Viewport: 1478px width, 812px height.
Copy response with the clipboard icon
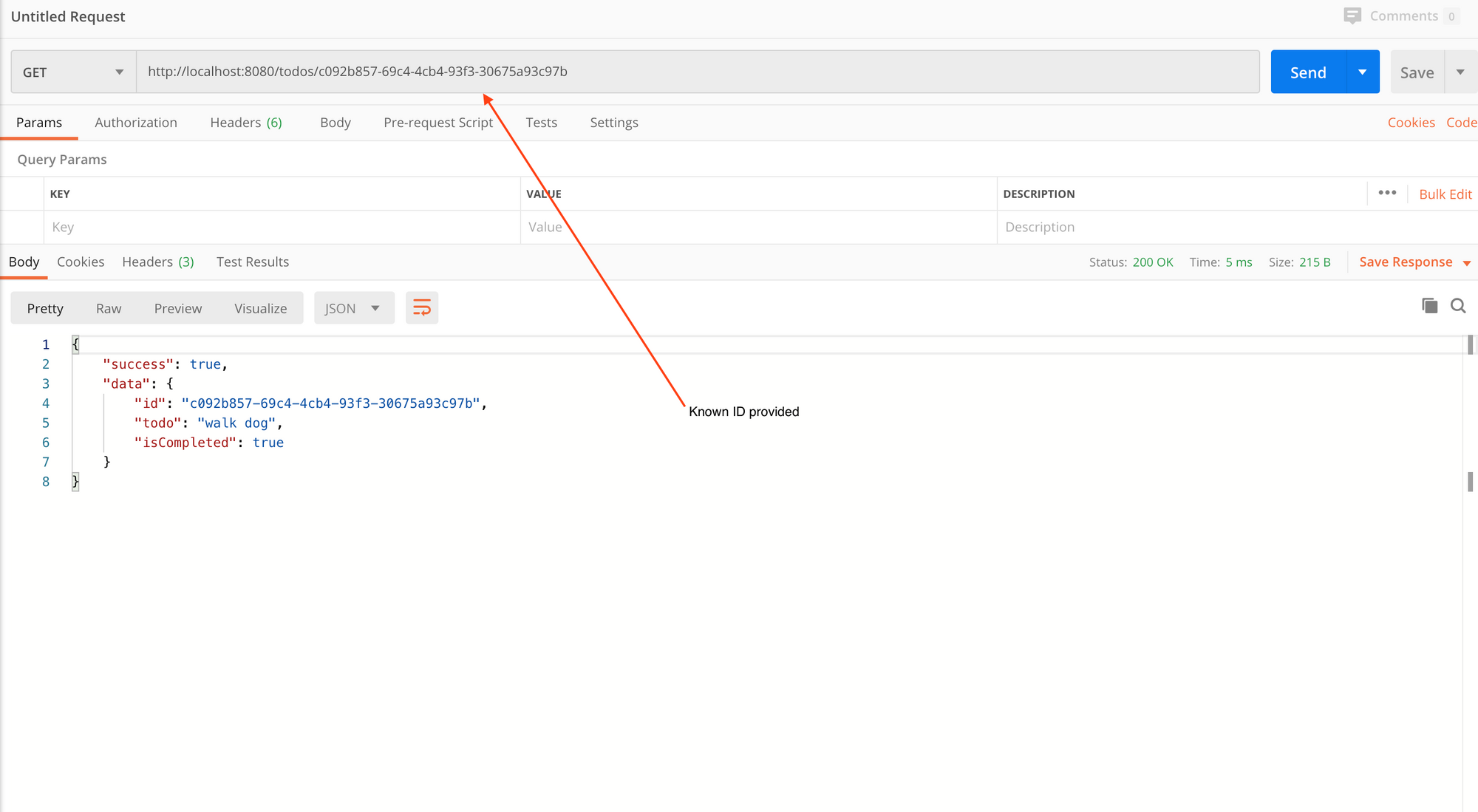pos(1430,306)
